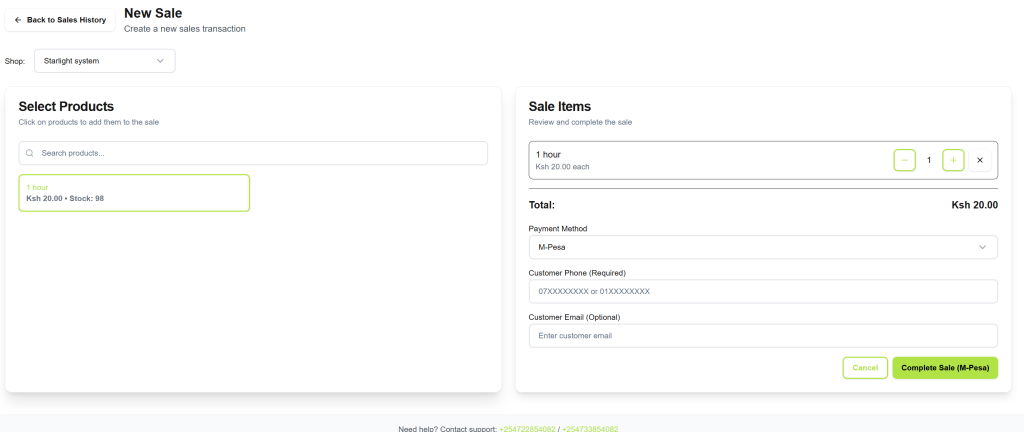Go back to Sales History
Screen dimensions: 1024x432
pyautogui.click(x=60, y=20)
